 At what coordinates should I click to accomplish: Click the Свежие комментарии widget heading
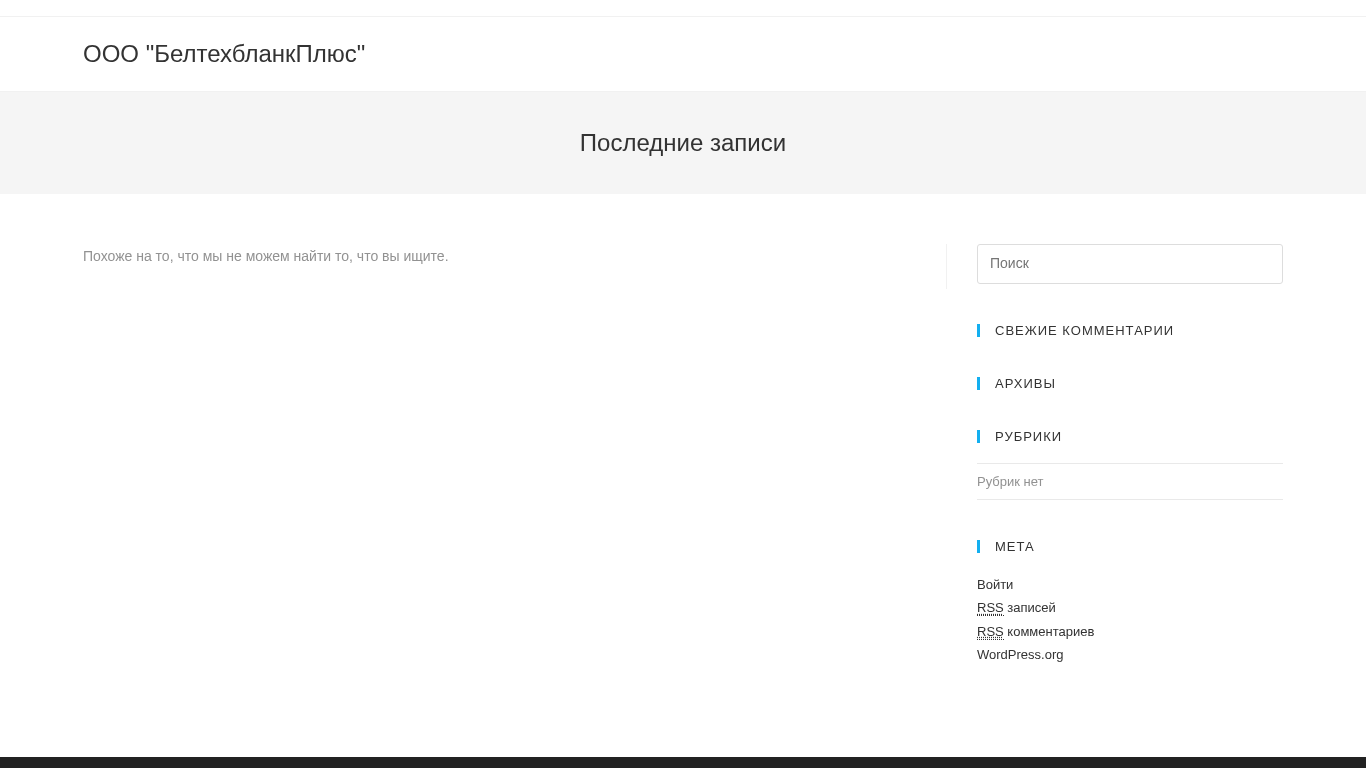click(1084, 331)
